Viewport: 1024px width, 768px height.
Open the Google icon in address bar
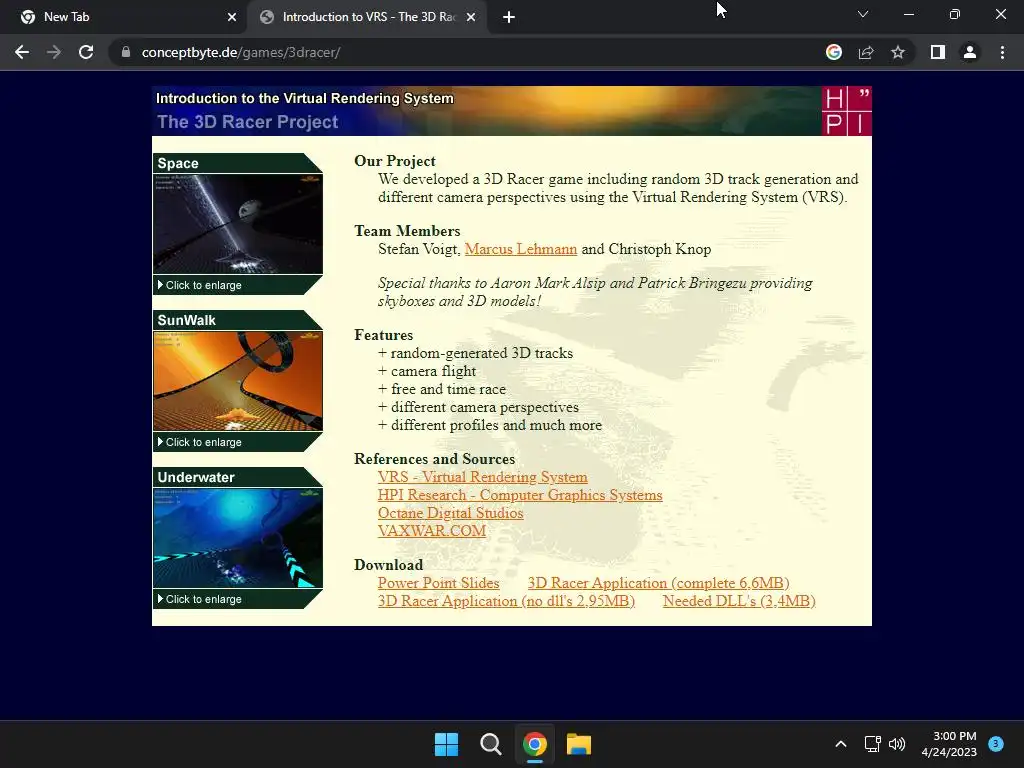pyautogui.click(x=834, y=52)
